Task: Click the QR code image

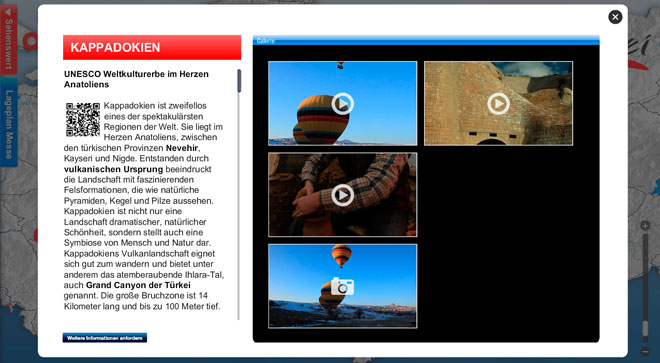Action: click(83, 120)
